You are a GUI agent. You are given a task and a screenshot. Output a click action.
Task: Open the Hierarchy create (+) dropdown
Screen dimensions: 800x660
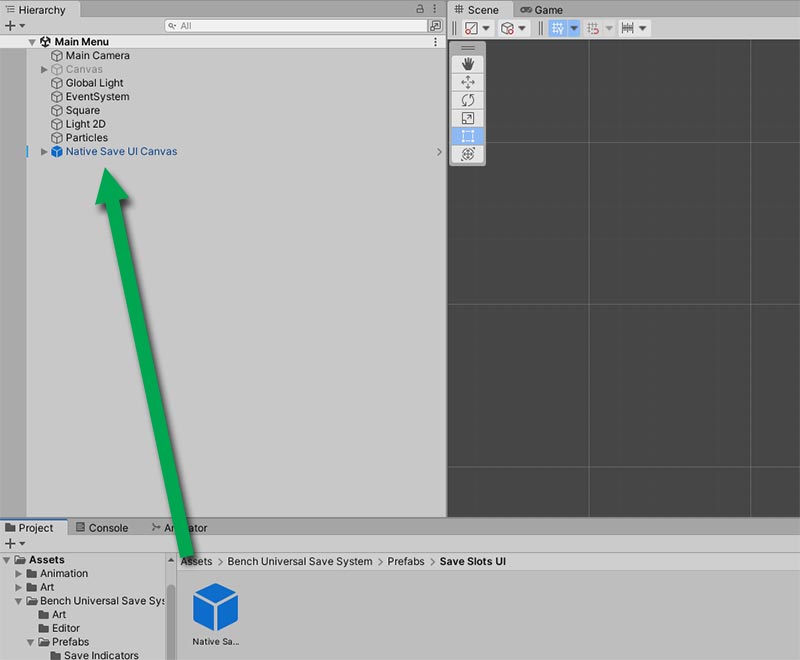[14, 26]
